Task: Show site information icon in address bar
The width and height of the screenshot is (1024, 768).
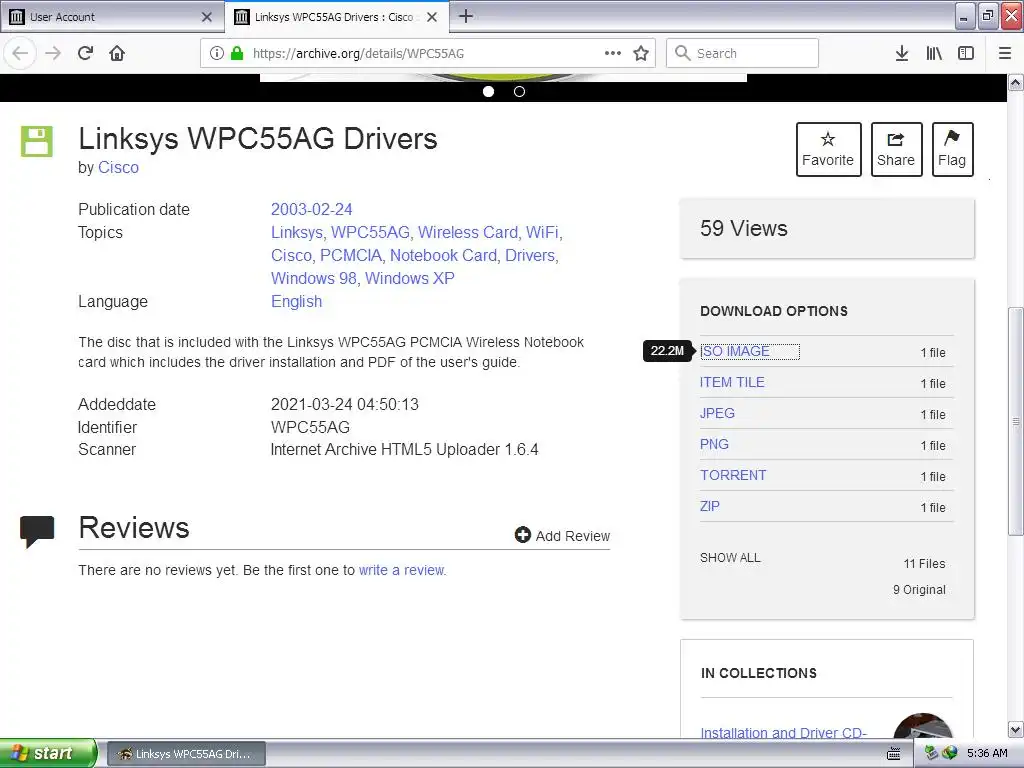Action: click(x=217, y=54)
